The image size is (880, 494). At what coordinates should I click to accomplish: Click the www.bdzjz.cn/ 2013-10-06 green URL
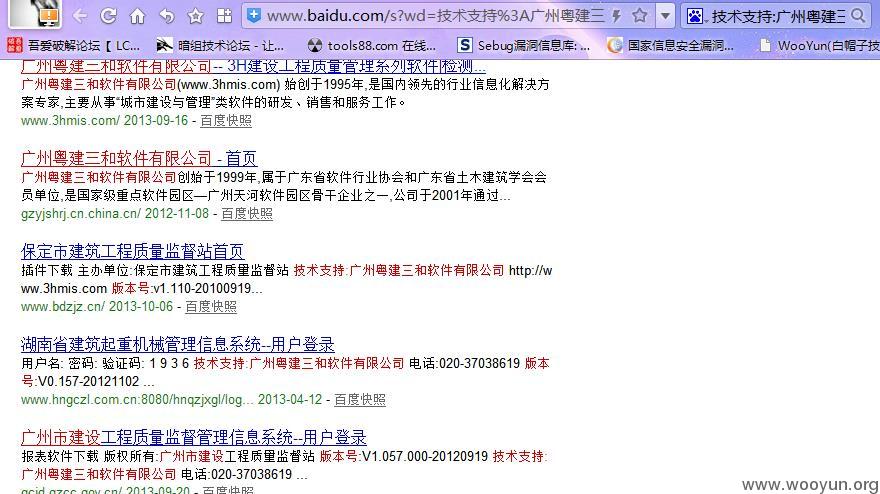(97, 307)
